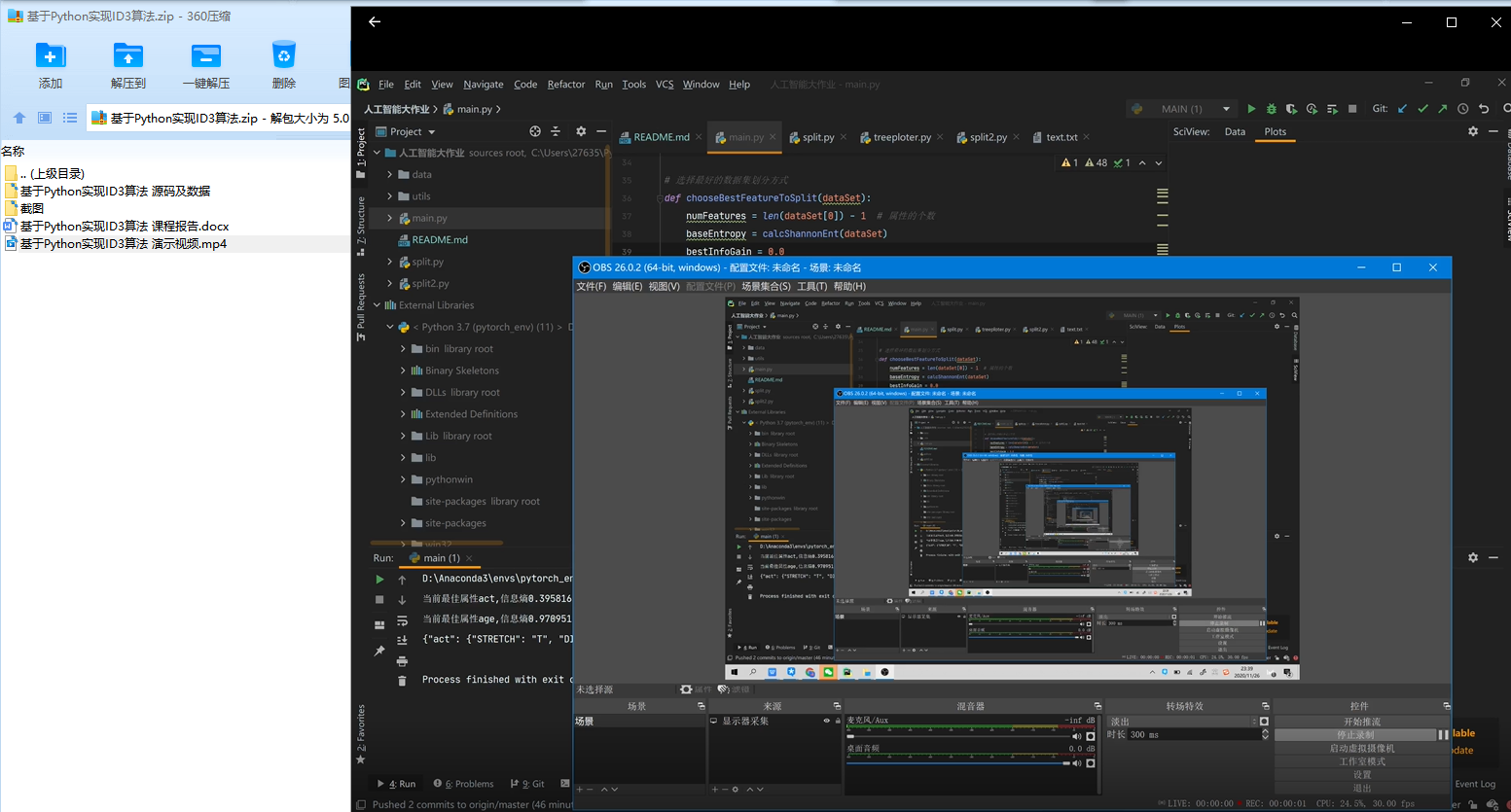Viewport: 1511px width, 812px height.
Task: Click the locate target icon in Project panel
Action: click(x=534, y=131)
